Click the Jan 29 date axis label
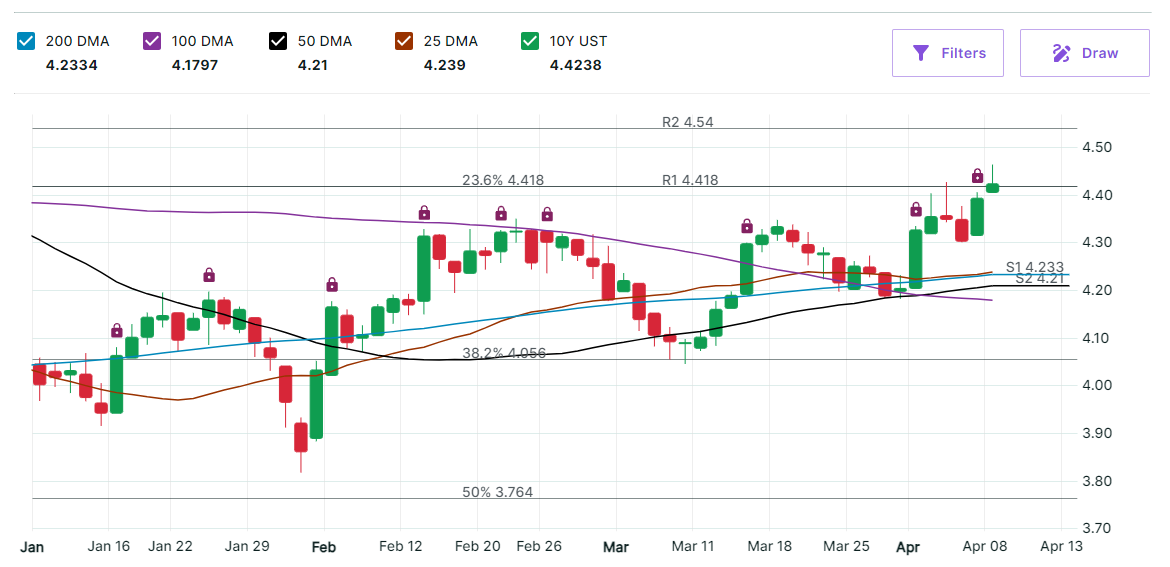 click(247, 546)
